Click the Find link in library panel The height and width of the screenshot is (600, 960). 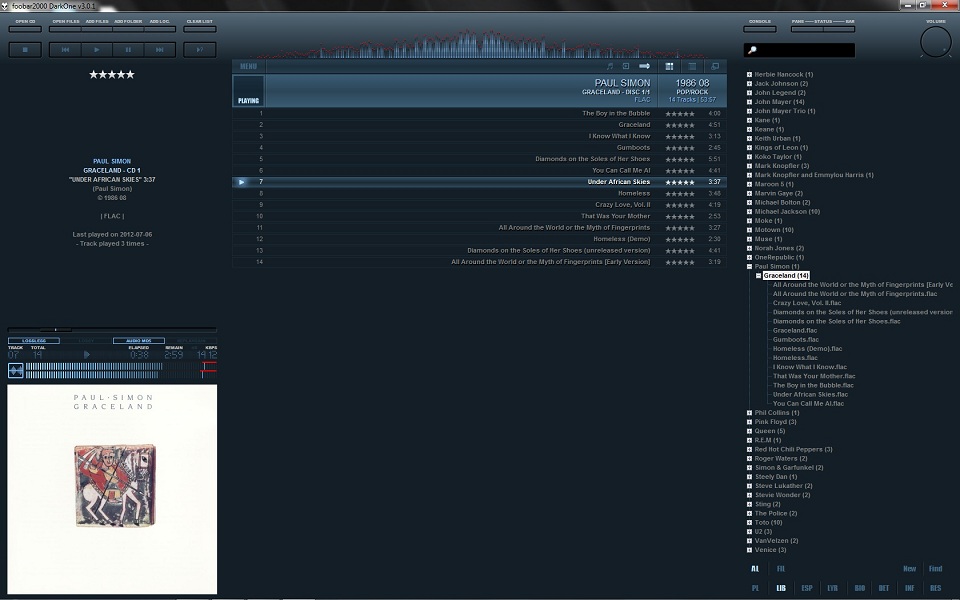point(935,569)
